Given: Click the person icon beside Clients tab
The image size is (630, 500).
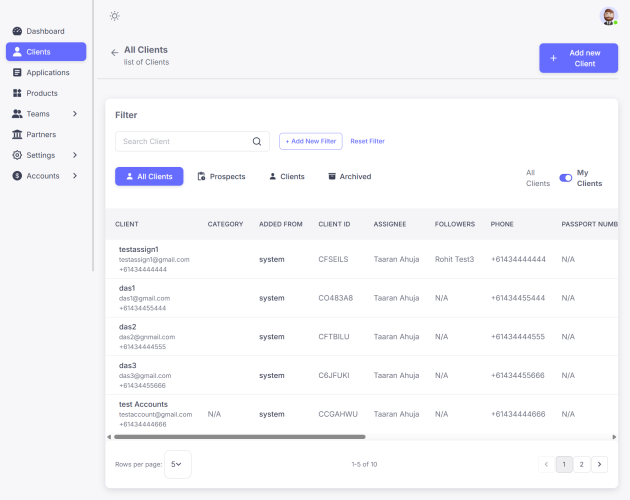Looking at the screenshot, I should [272, 176].
